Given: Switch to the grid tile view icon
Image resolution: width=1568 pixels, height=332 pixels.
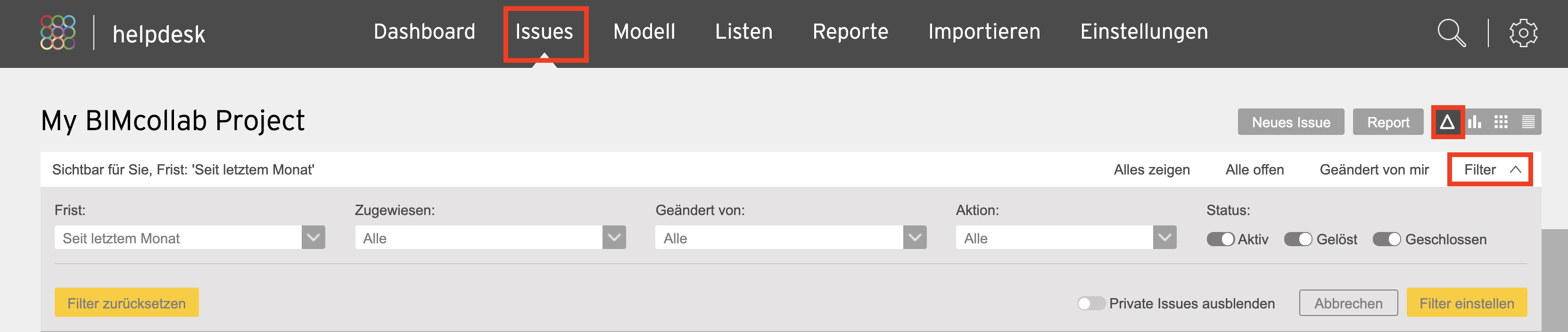Looking at the screenshot, I should tap(1501, 122).
